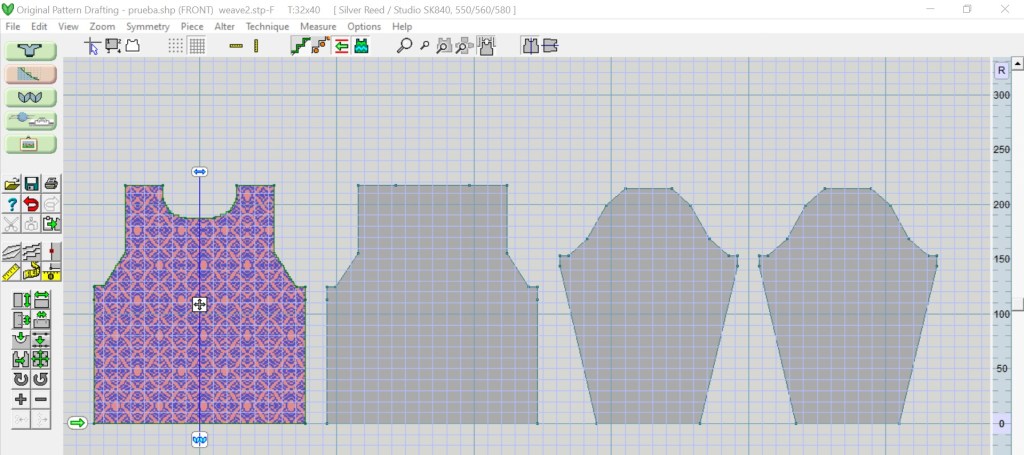Undo with the red arrow icon
The height and width of the screenshot is (455, 1024).
pyautogui.click(x=32, y=204)
